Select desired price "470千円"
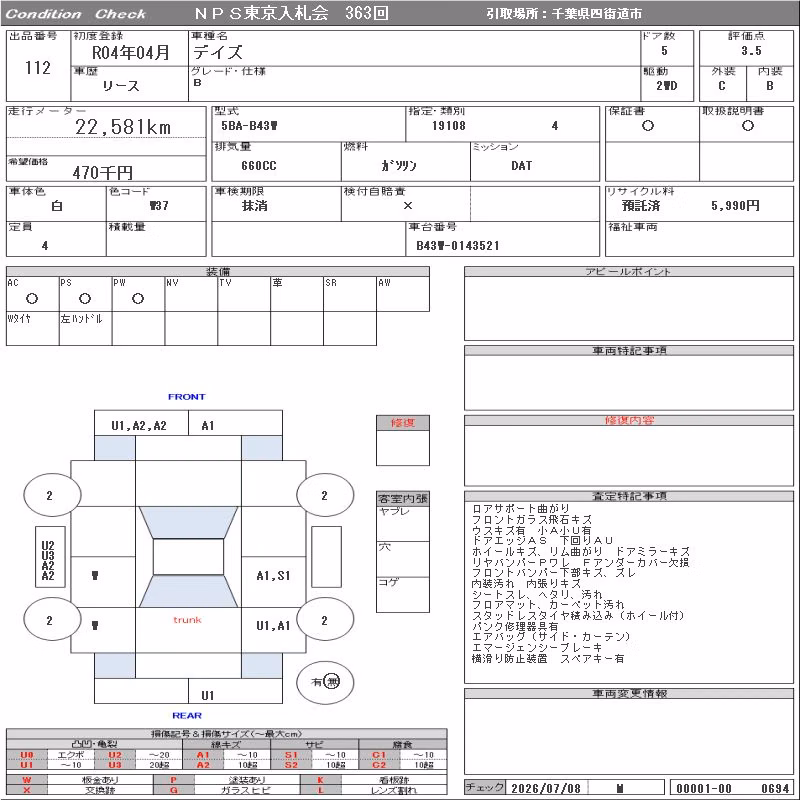This screenshot has height=800, width=800. [x=103, y=172]
